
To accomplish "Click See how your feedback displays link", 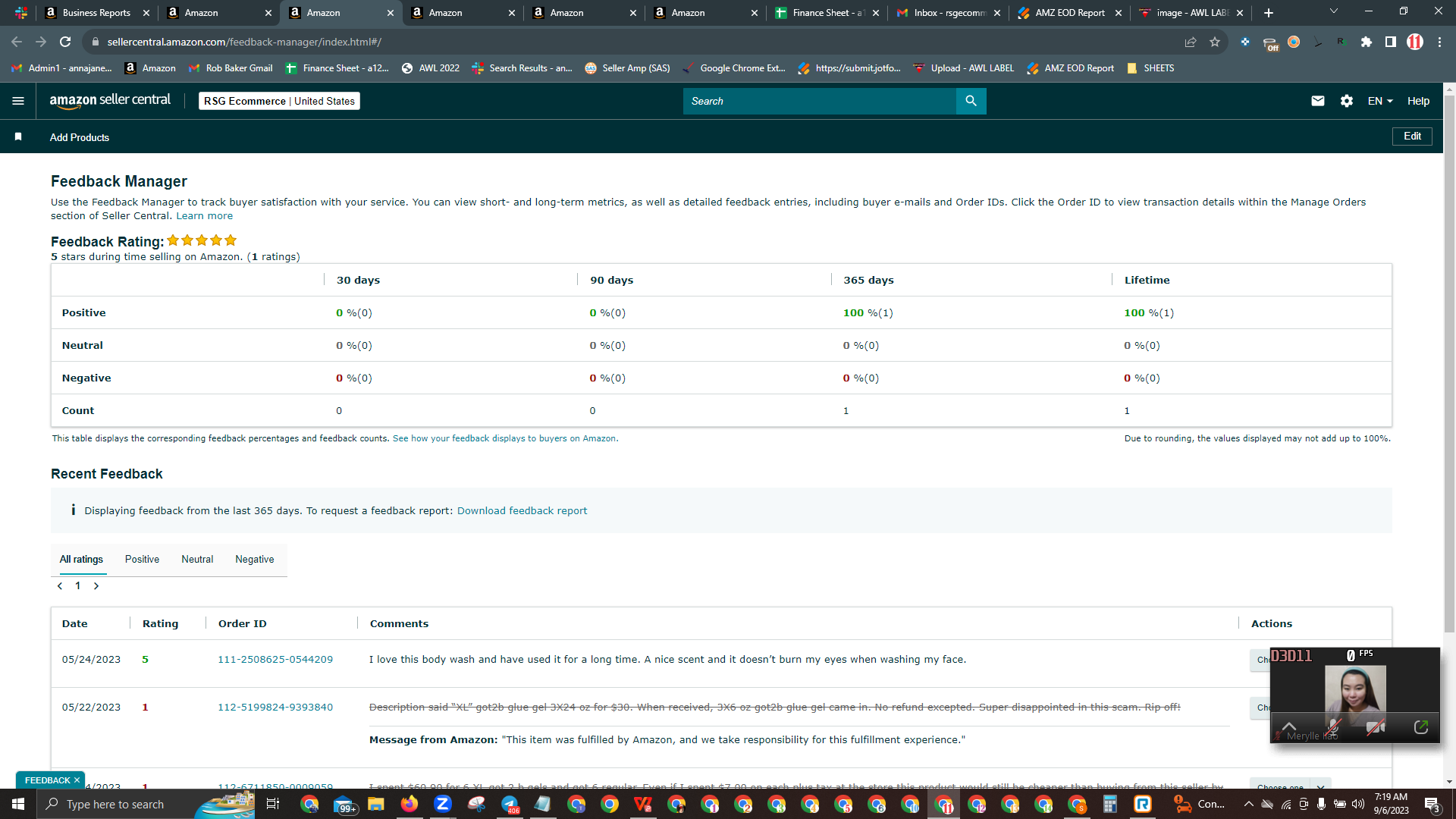I will [x=504, y=438].
